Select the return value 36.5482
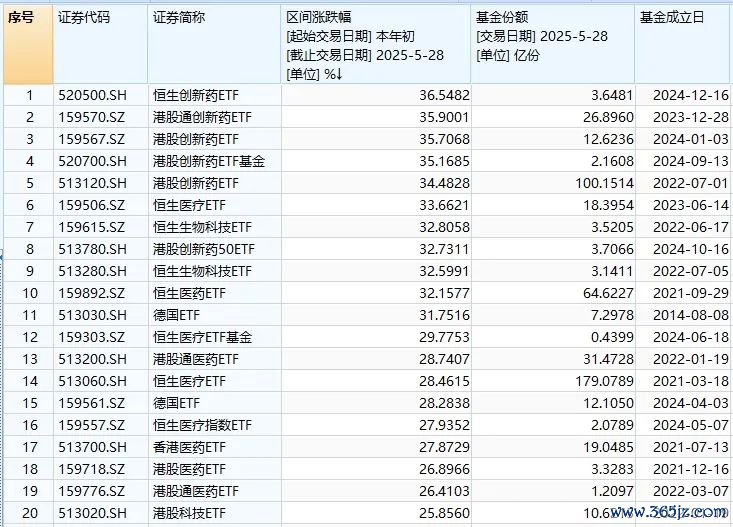 [x=444, y=95]
